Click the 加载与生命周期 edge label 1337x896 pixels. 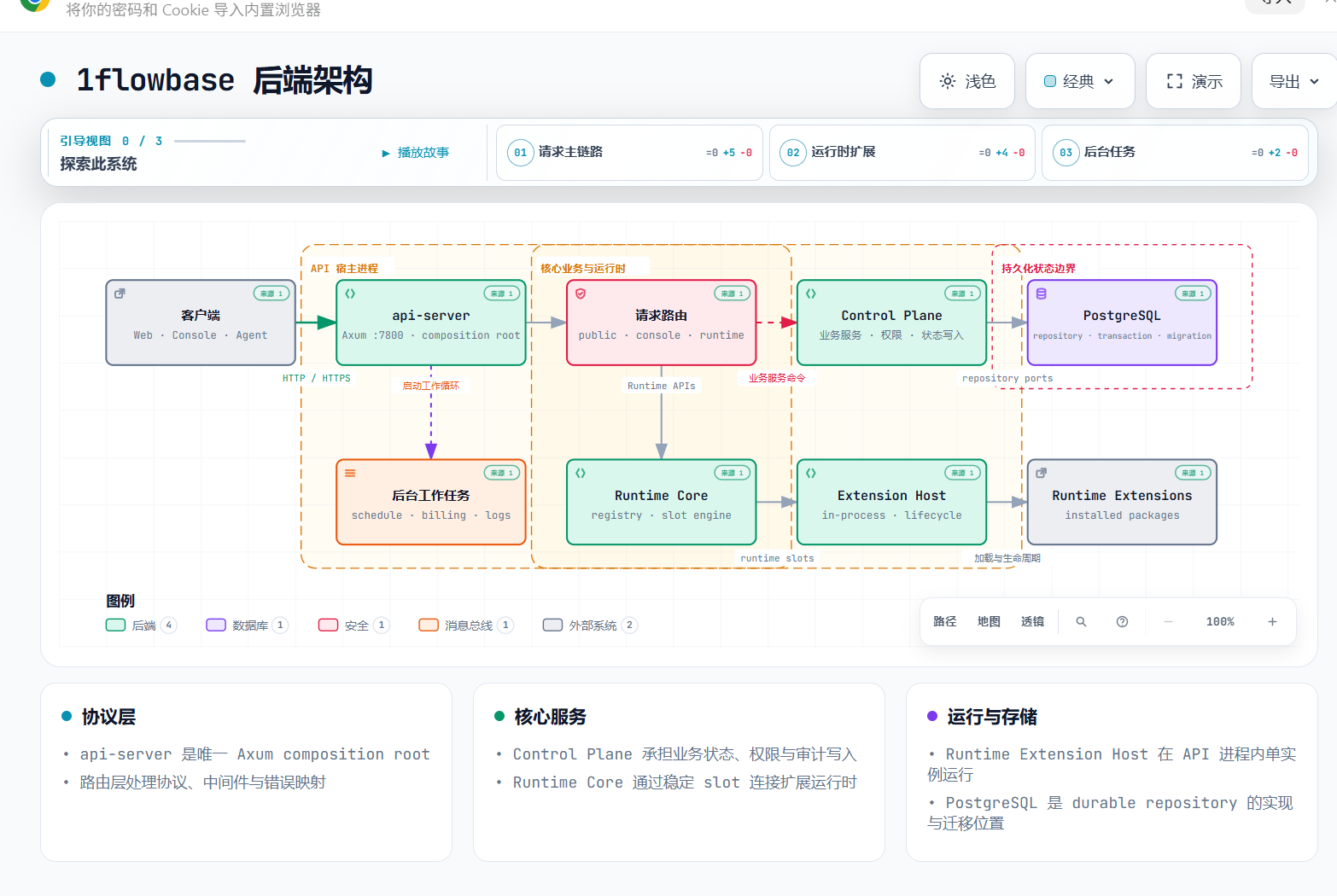[x=1007, y=558]
